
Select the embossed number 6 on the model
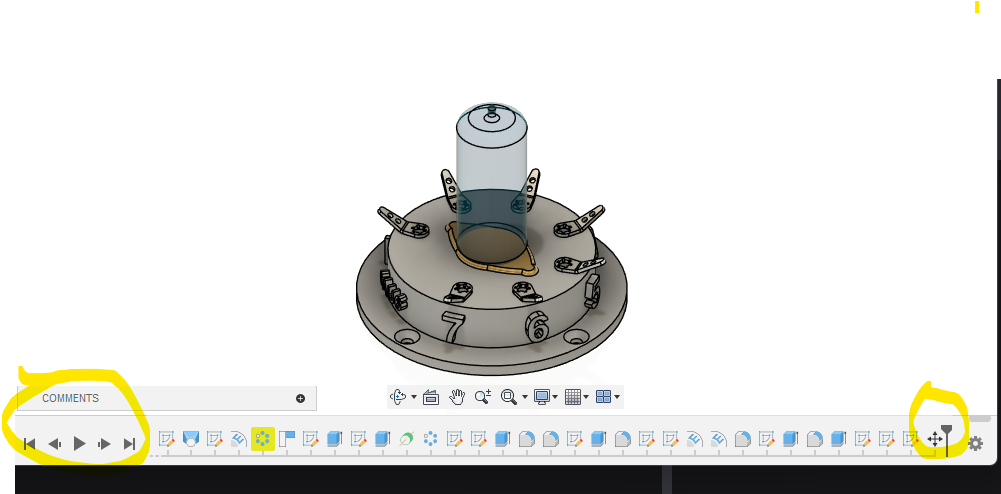[538, 326]
